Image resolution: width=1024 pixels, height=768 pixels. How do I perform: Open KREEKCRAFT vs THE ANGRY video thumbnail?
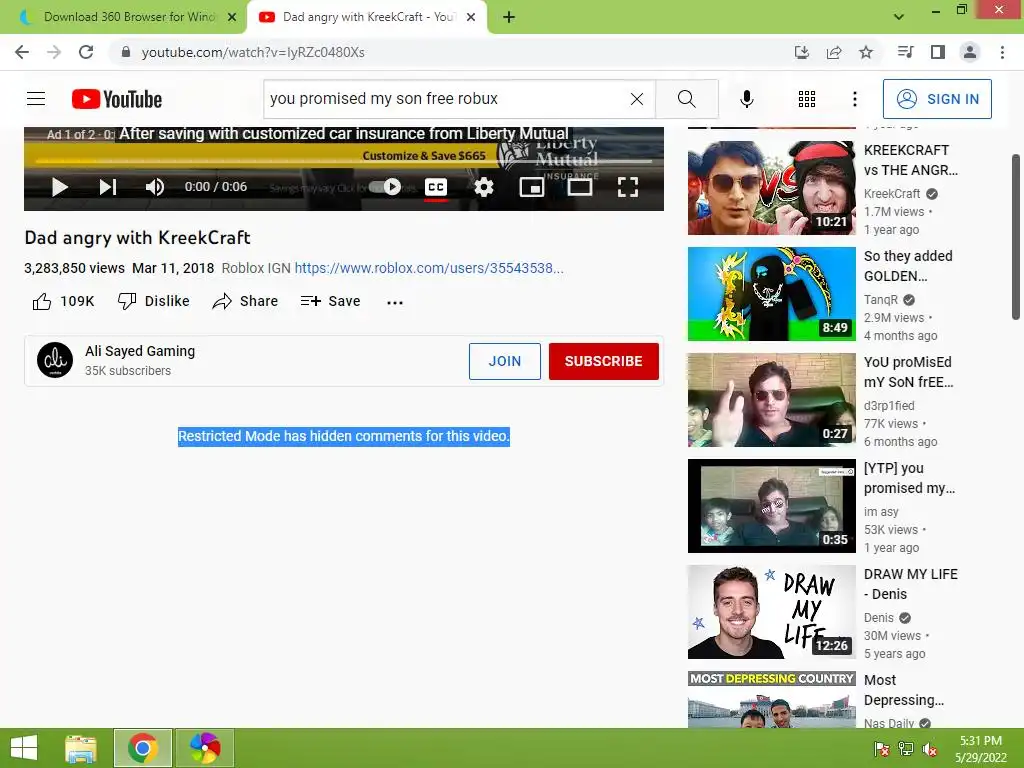[771, 187]
